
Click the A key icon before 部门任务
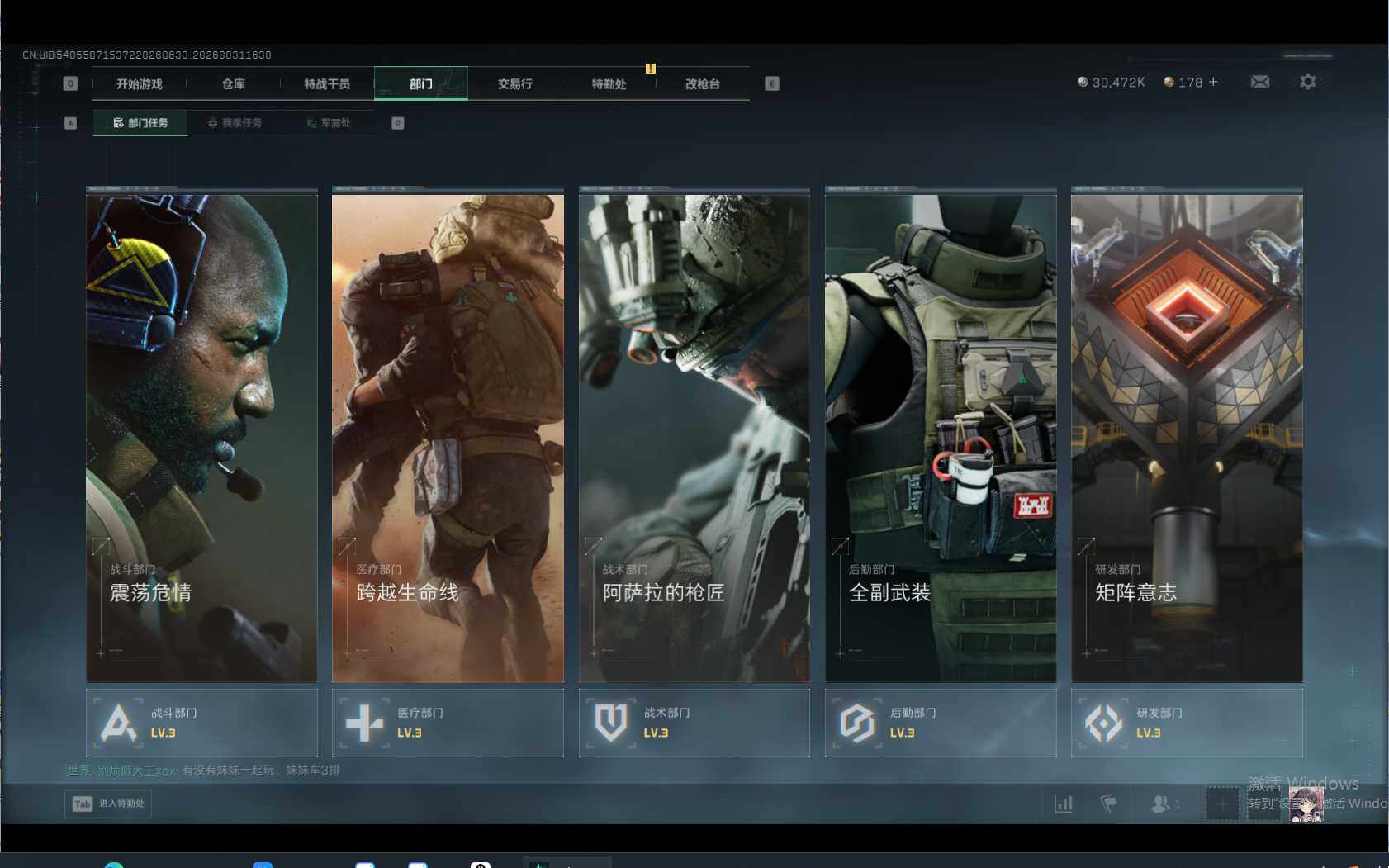70,123
